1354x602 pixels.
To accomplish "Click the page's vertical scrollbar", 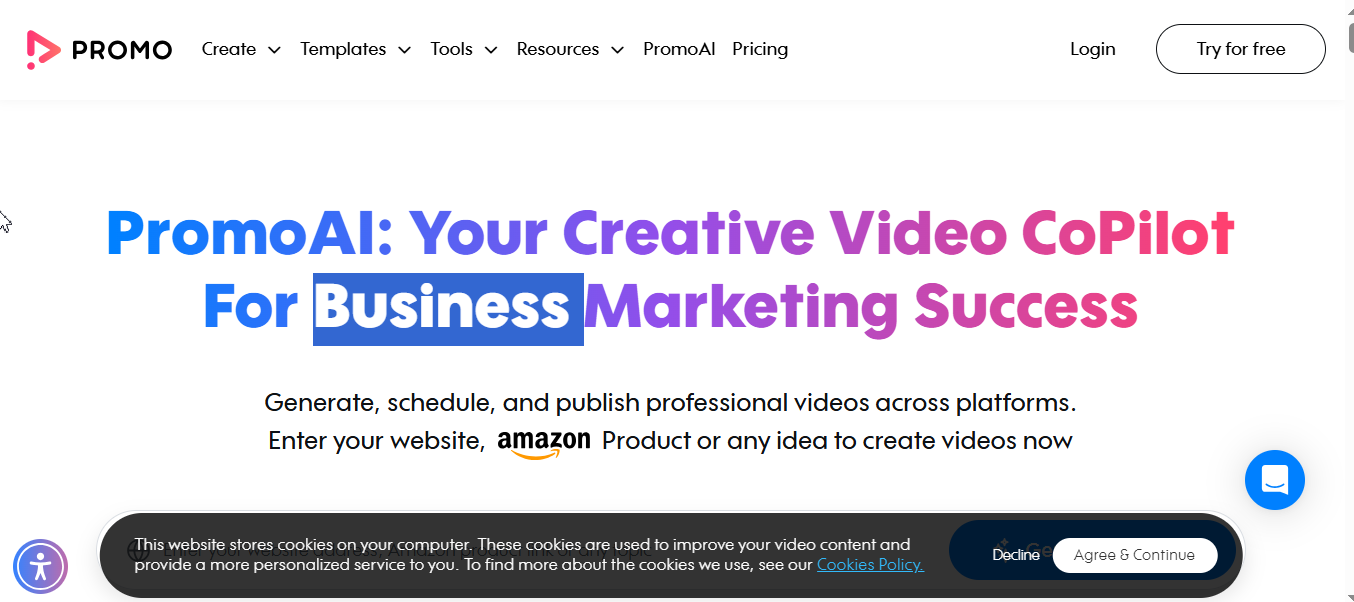I will 1349,301.
